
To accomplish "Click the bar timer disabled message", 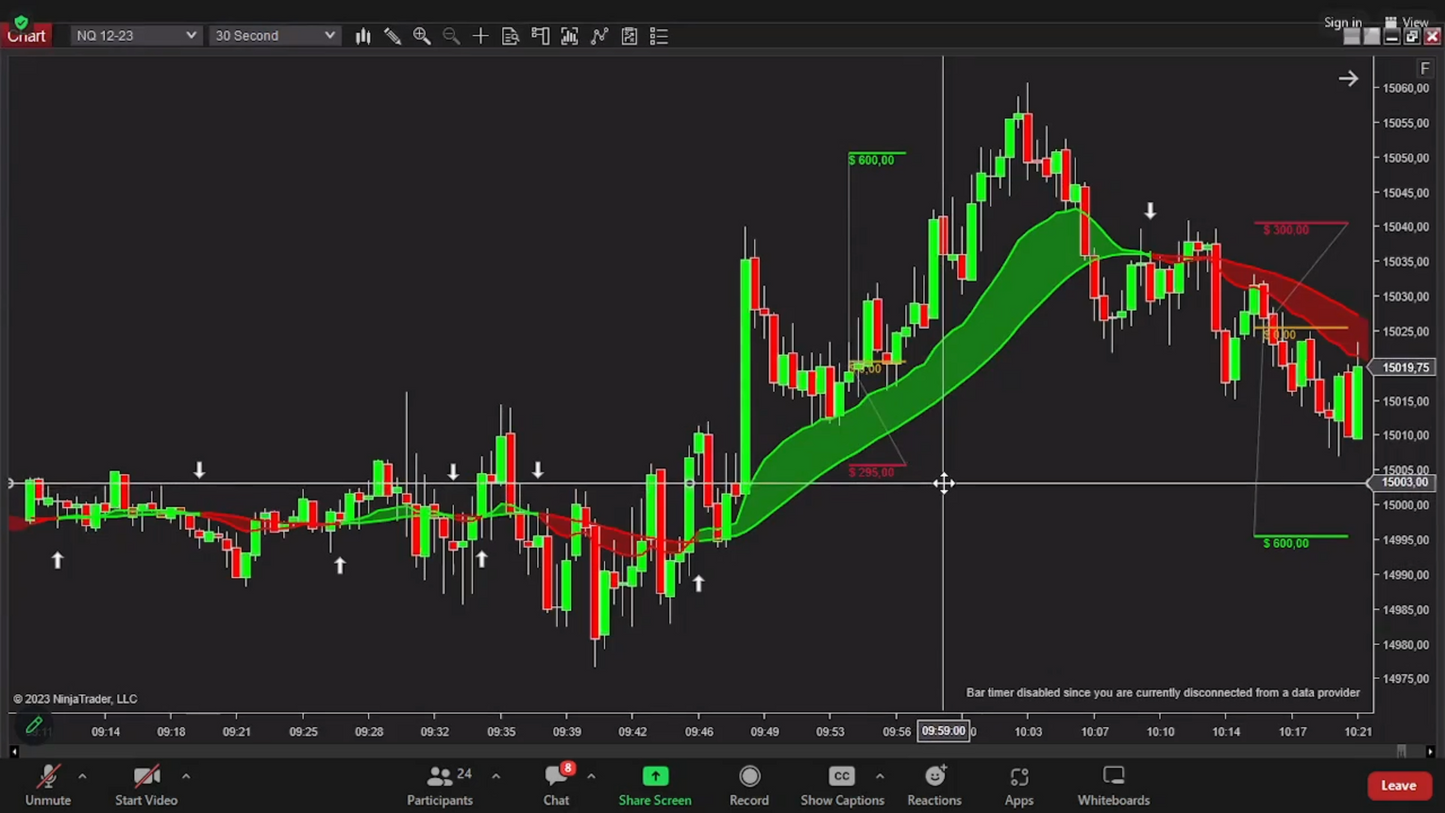I will tap(1163, 692).
